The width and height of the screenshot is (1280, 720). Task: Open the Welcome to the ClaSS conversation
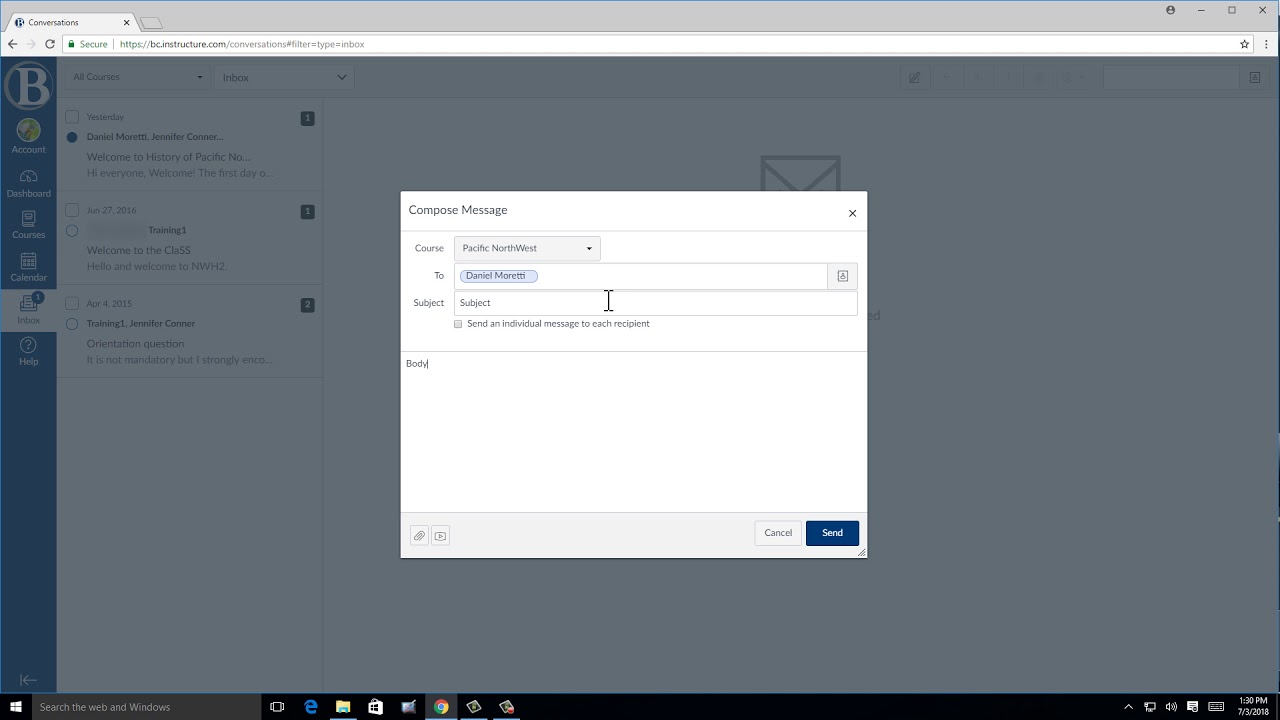[x=189, y=237]
